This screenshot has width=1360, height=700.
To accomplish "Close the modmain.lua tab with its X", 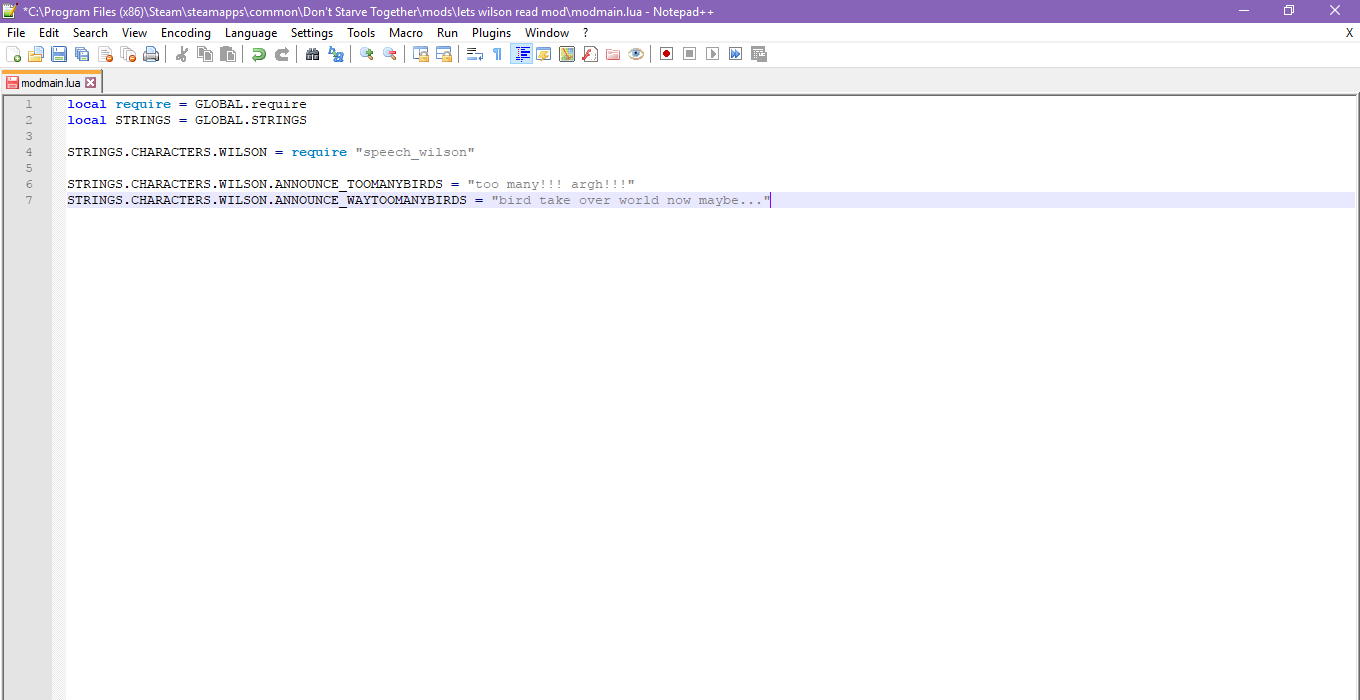I will pos(91,83).
